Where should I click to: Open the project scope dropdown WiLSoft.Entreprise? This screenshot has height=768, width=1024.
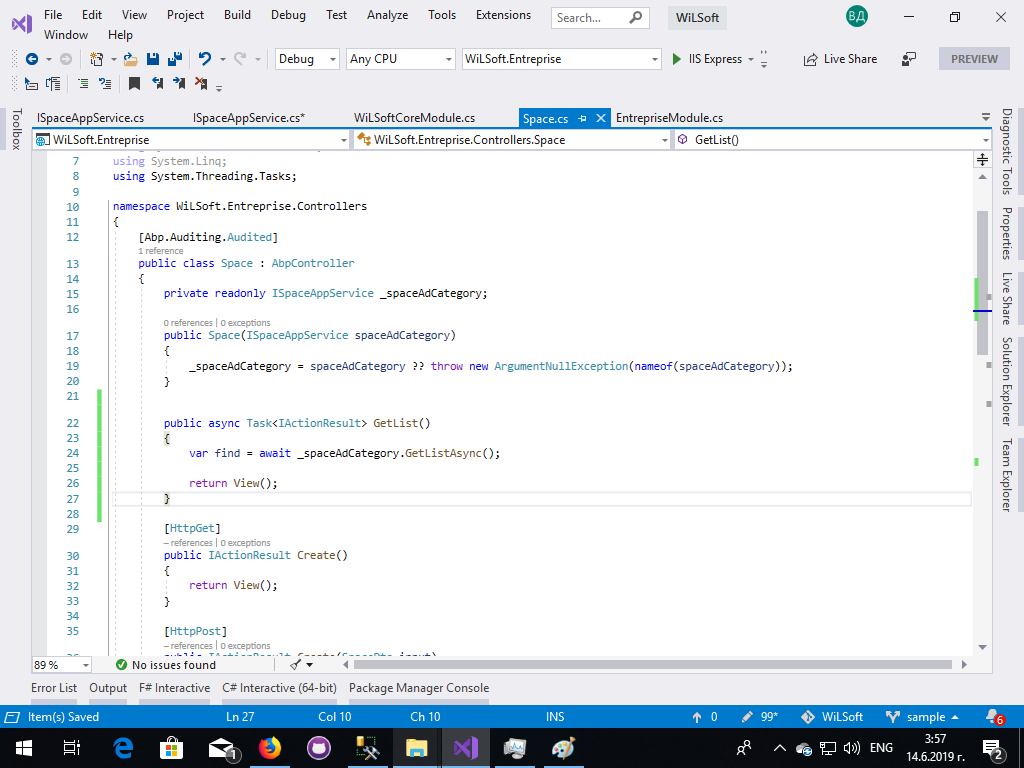(191, 140)
